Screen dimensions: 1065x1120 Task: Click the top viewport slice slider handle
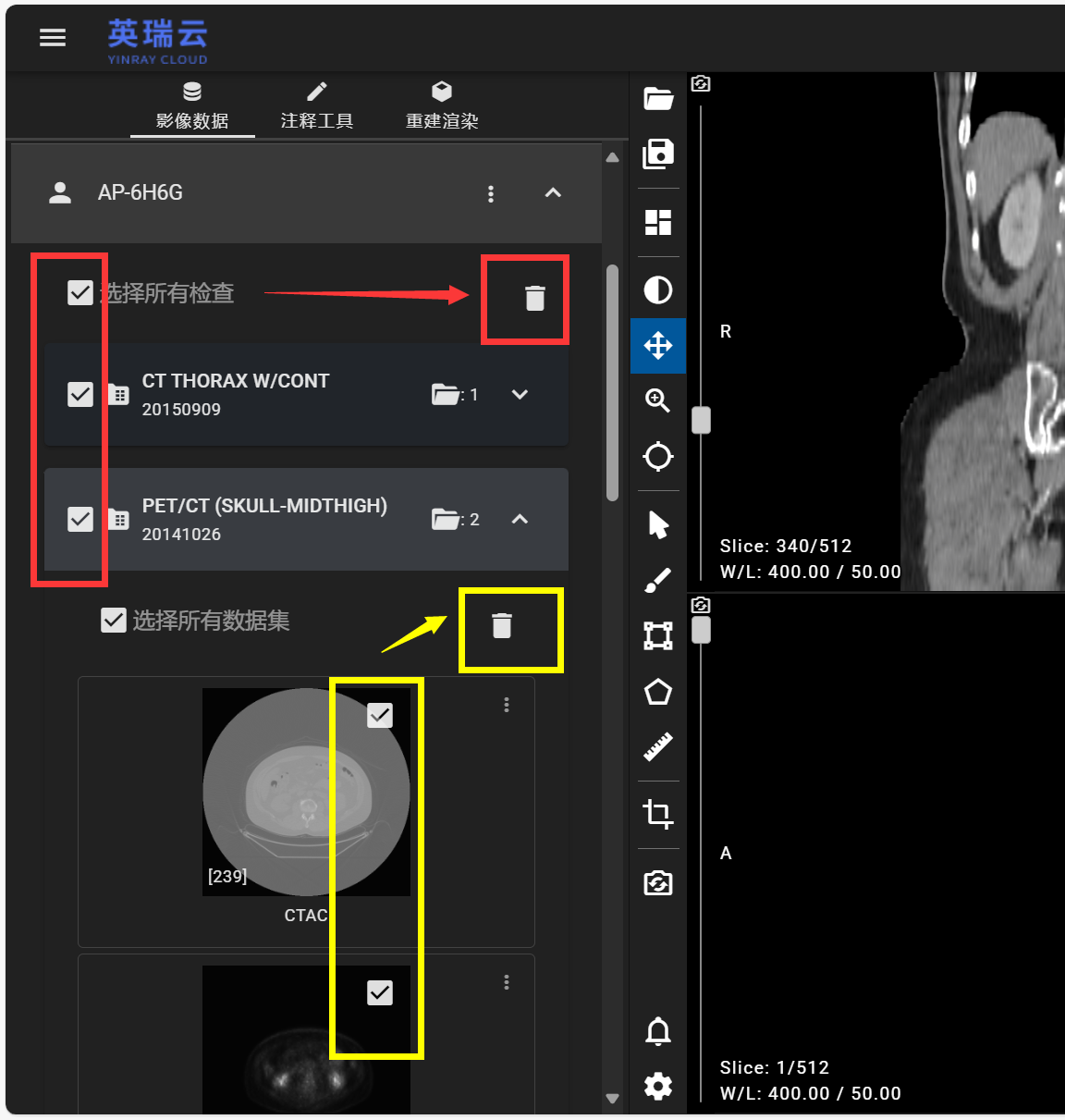click(702, 420)
